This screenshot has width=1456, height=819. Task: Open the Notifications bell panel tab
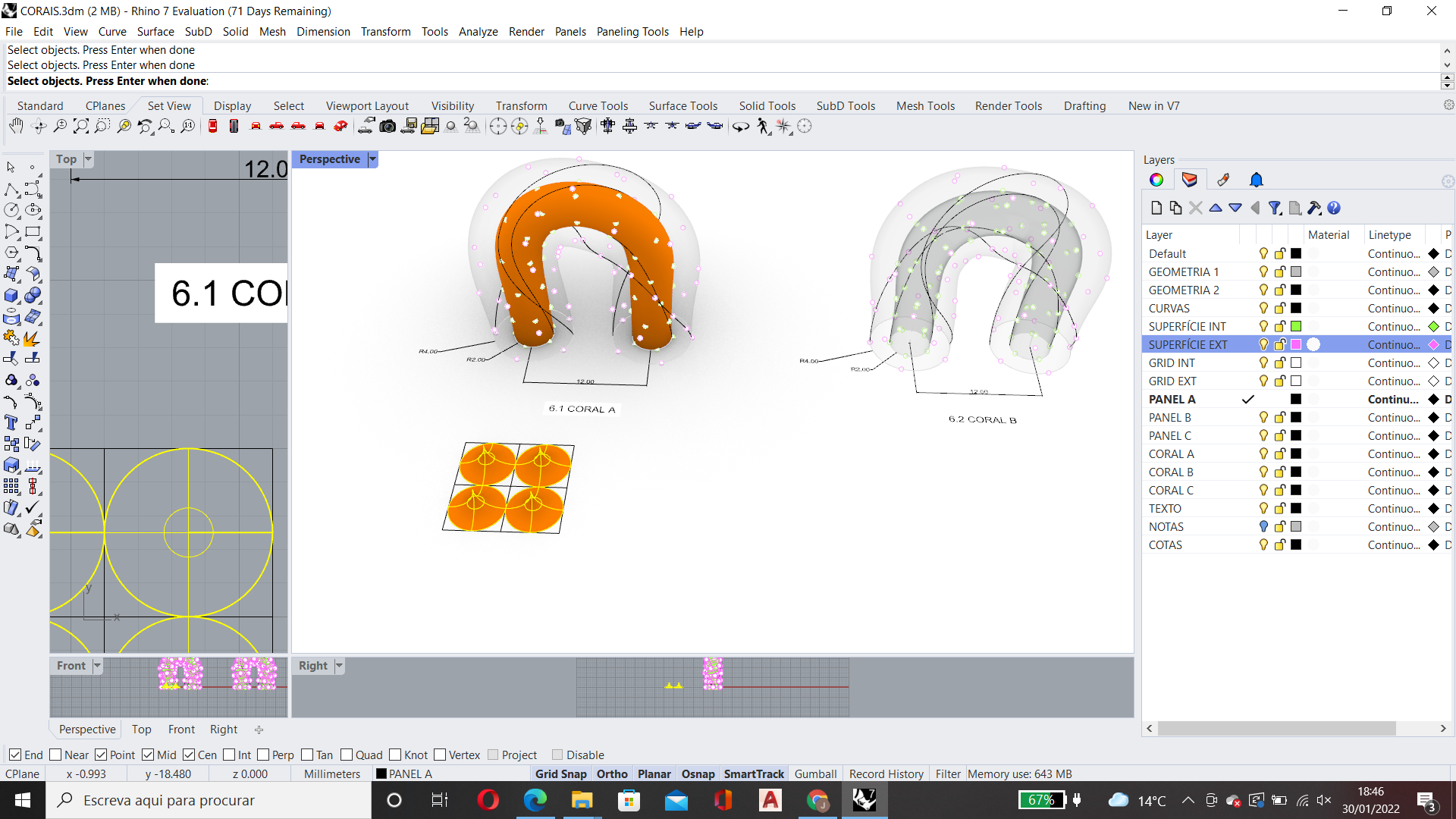(1256, 180)
